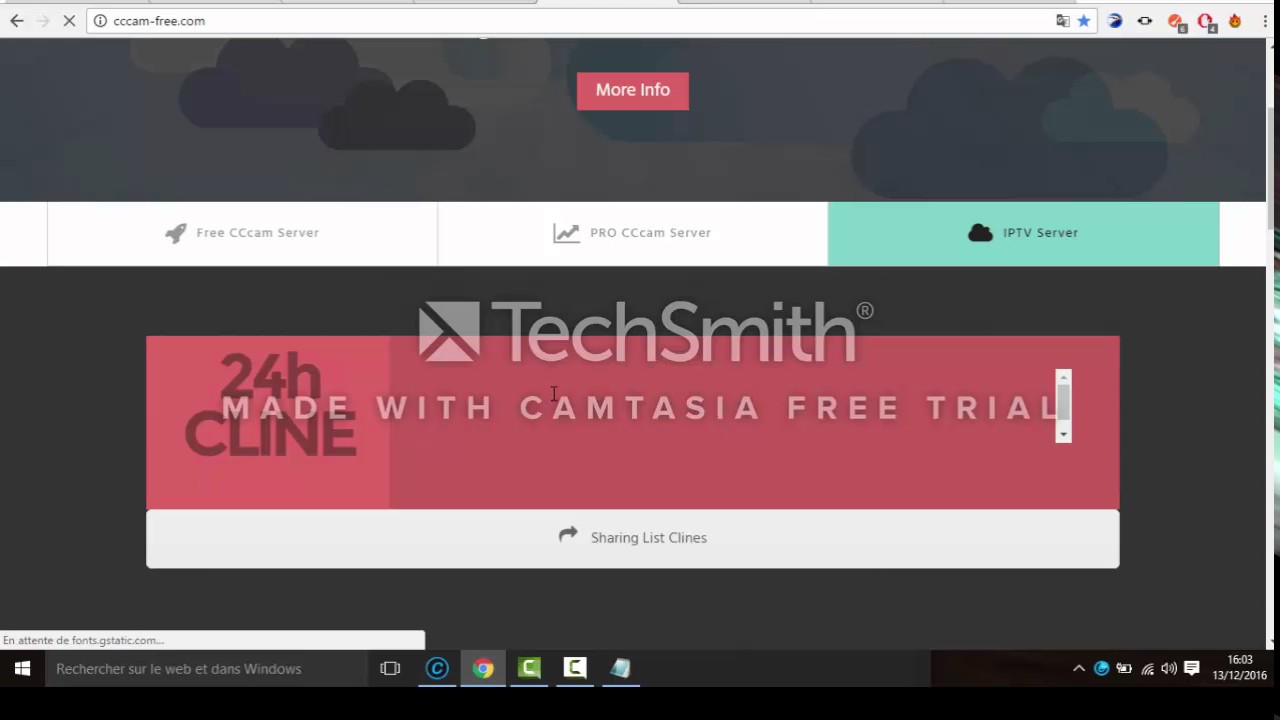Screen dimensions: 1280x720
Task: Stop page loading with the X button
Action: point(69,20)
